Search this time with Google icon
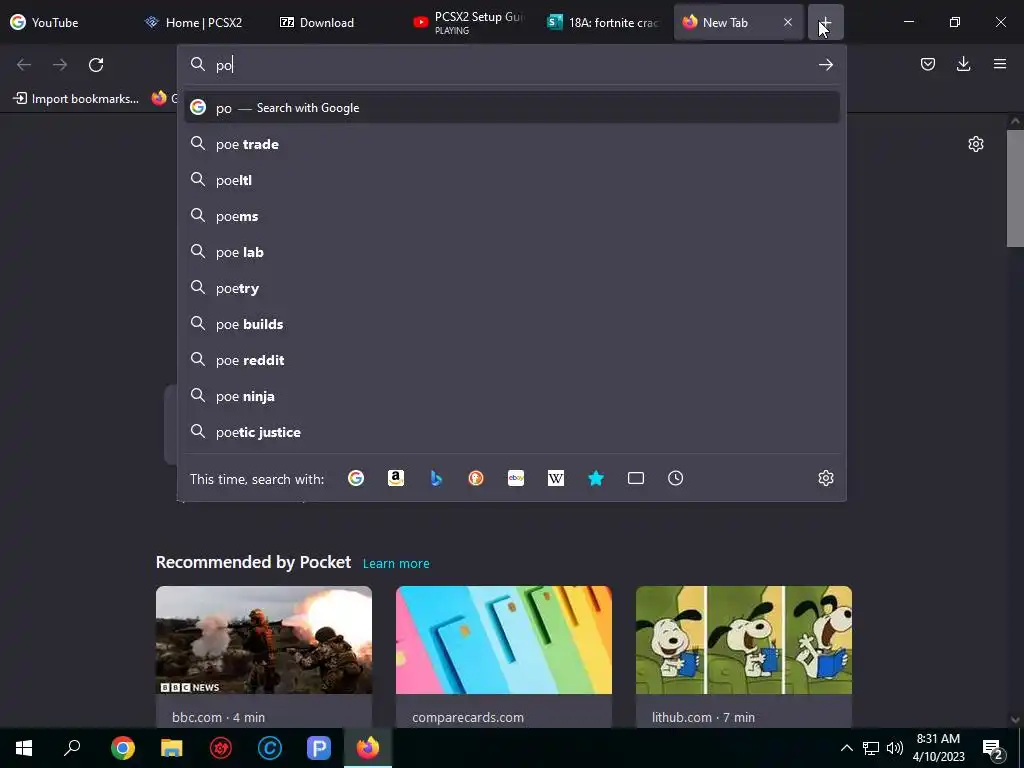The height and width of the screenshot is (768, 1024). tap(356, 478)
